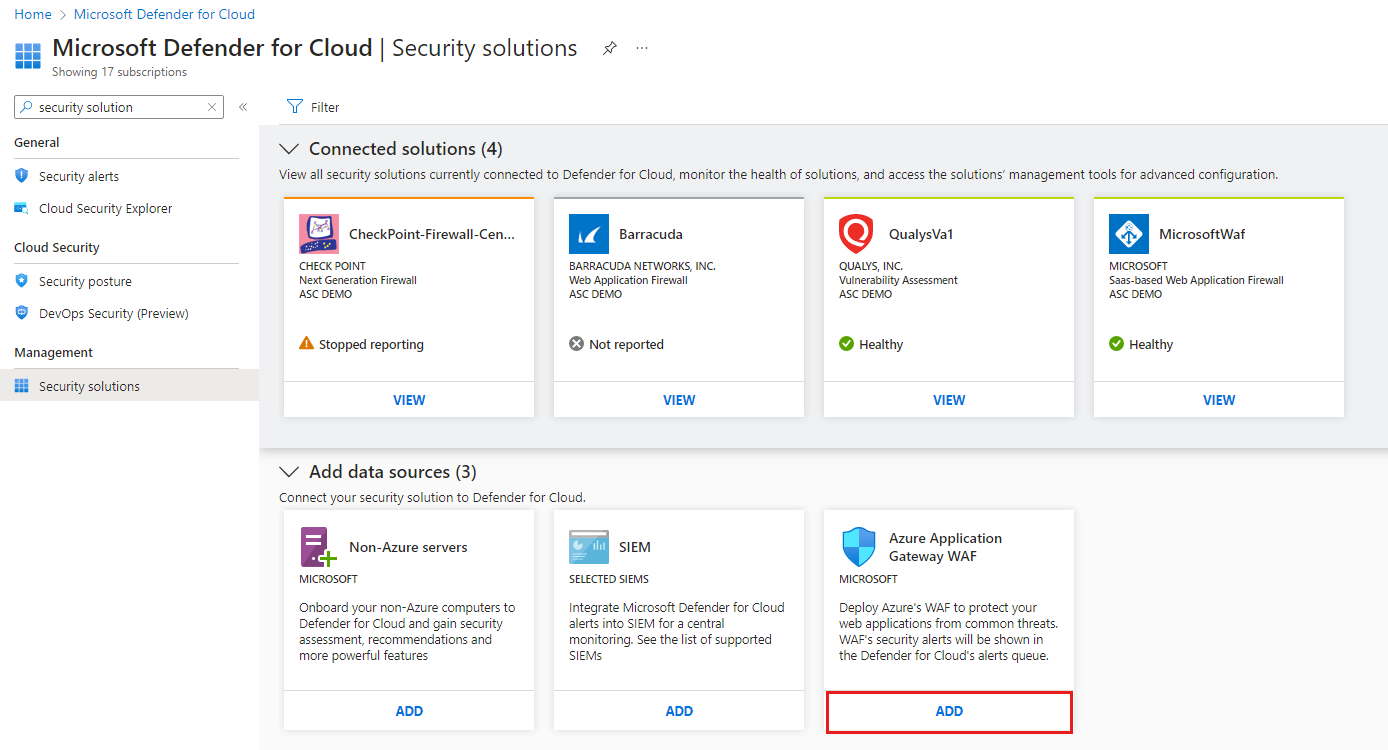The height and width of the screenshot is (750, 1388).
Task: Open the more options ellipsis menu
Action: pos(642,48)
